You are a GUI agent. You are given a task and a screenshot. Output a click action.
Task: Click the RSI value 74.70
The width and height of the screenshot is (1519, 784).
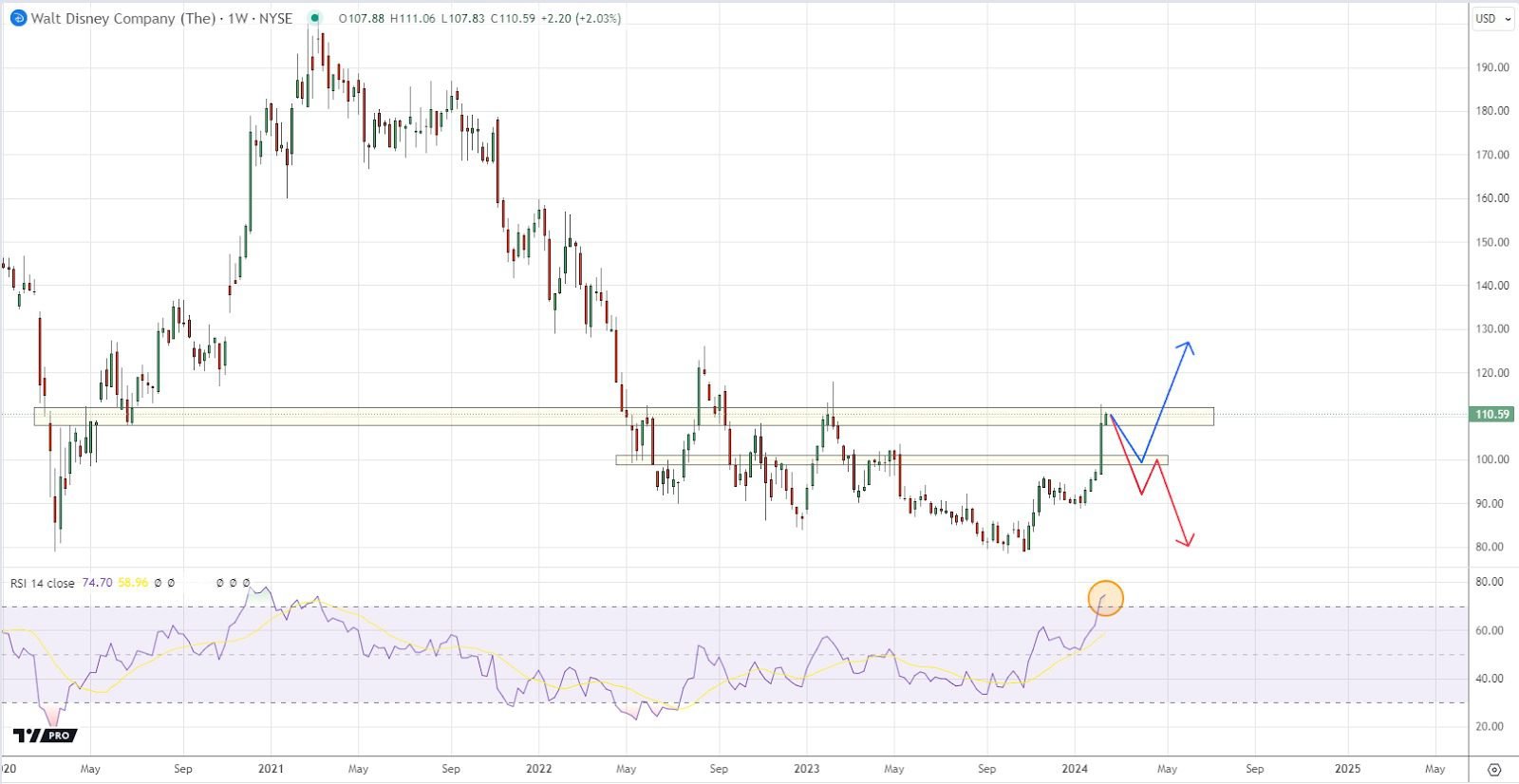[x=97, y=583]
